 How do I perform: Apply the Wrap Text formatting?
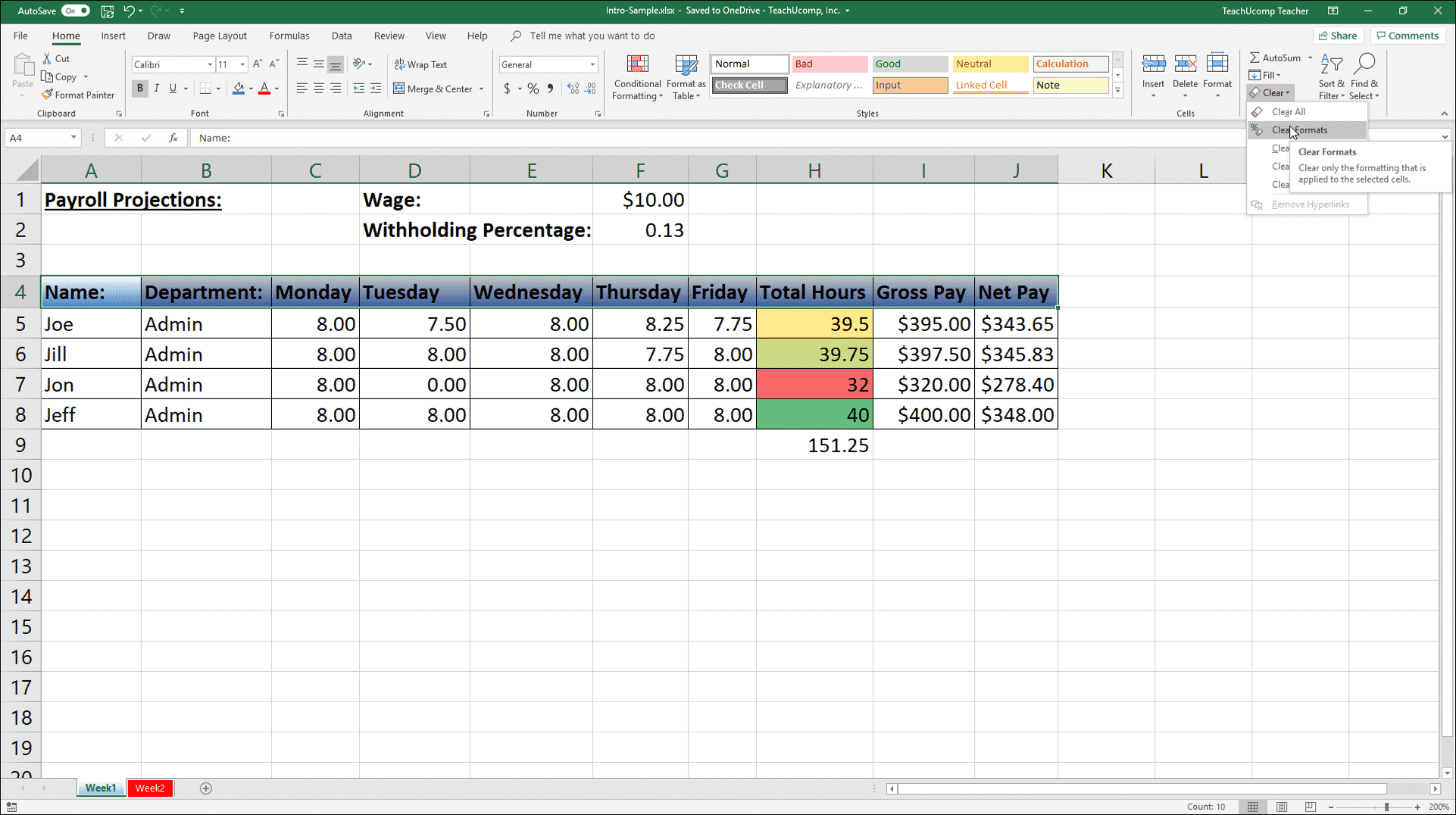pyautogui.click(x=420, y=64)
